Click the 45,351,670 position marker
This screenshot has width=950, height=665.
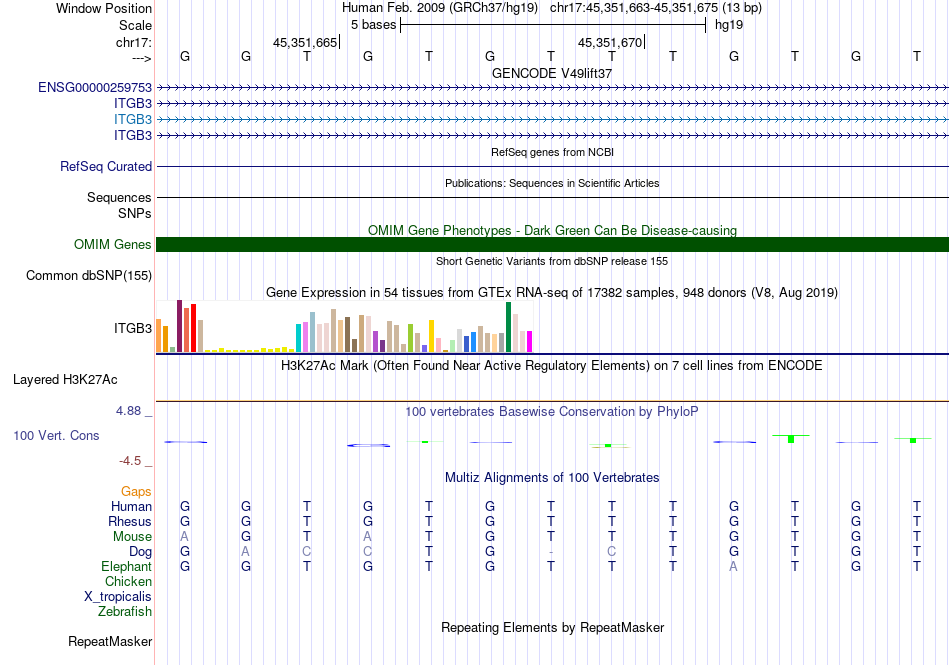(610, 42)
